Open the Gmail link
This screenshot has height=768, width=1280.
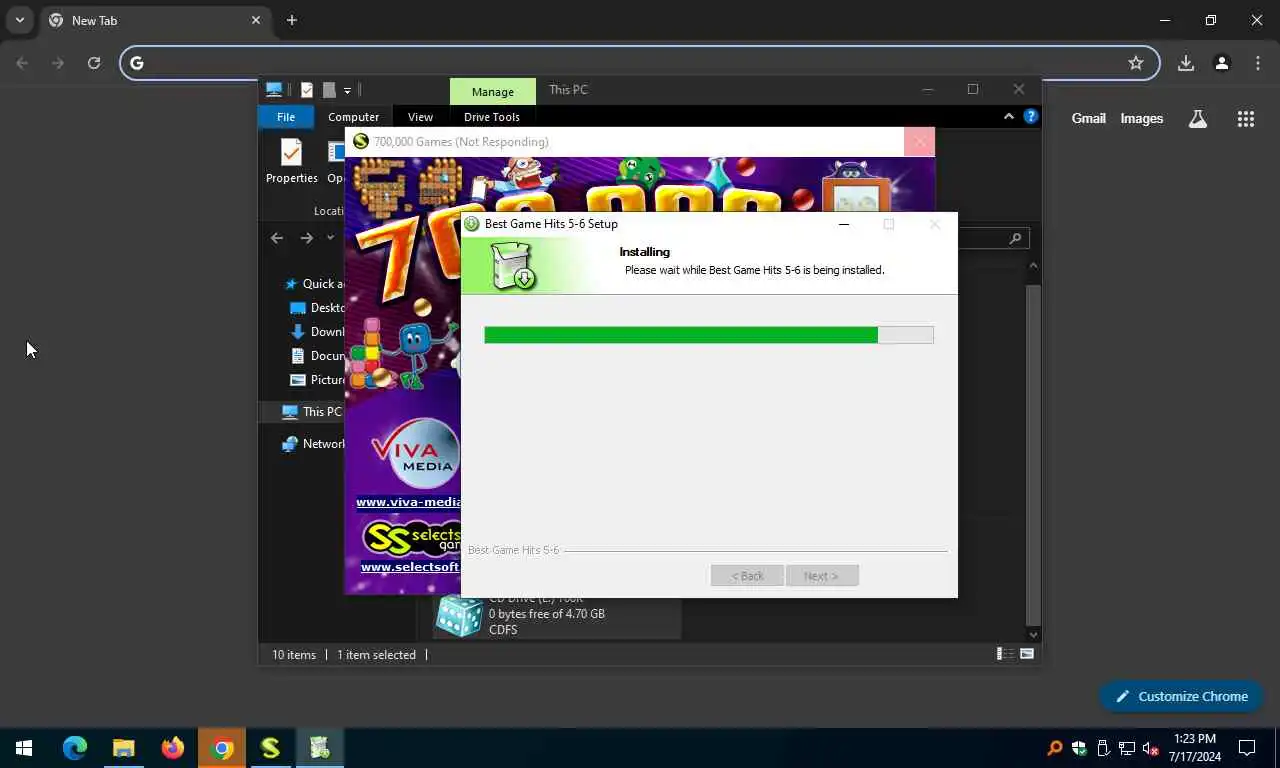pyautogui.click(x=1088, y=118)
